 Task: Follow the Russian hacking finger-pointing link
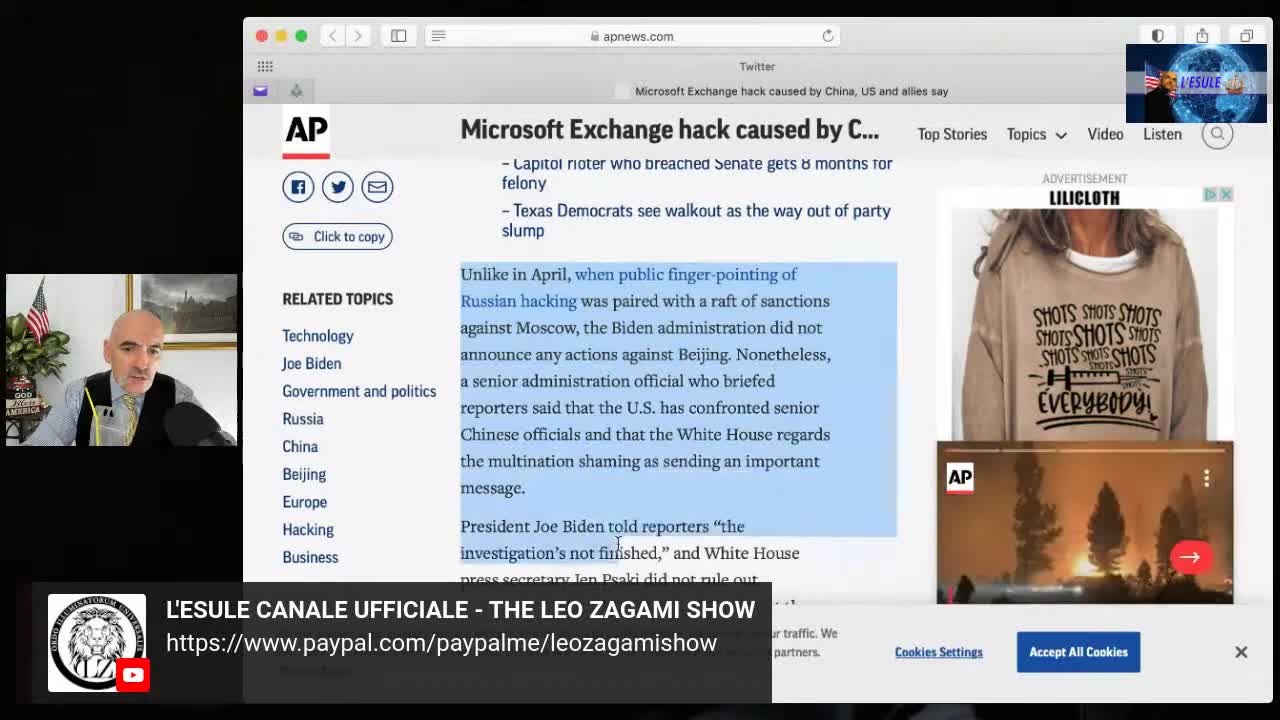(628, 287)
